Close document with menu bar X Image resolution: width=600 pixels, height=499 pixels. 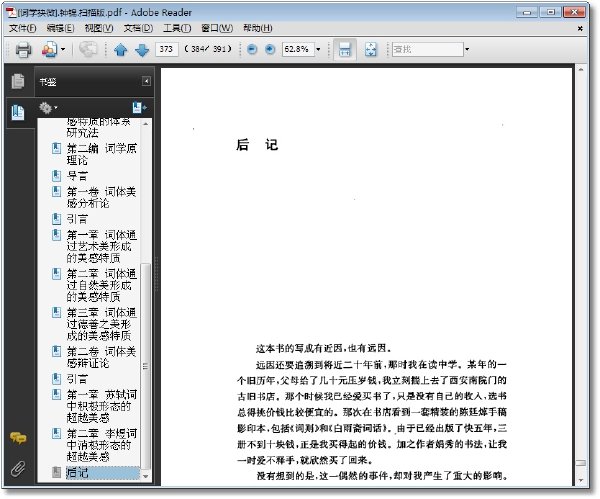pos(580,29)
